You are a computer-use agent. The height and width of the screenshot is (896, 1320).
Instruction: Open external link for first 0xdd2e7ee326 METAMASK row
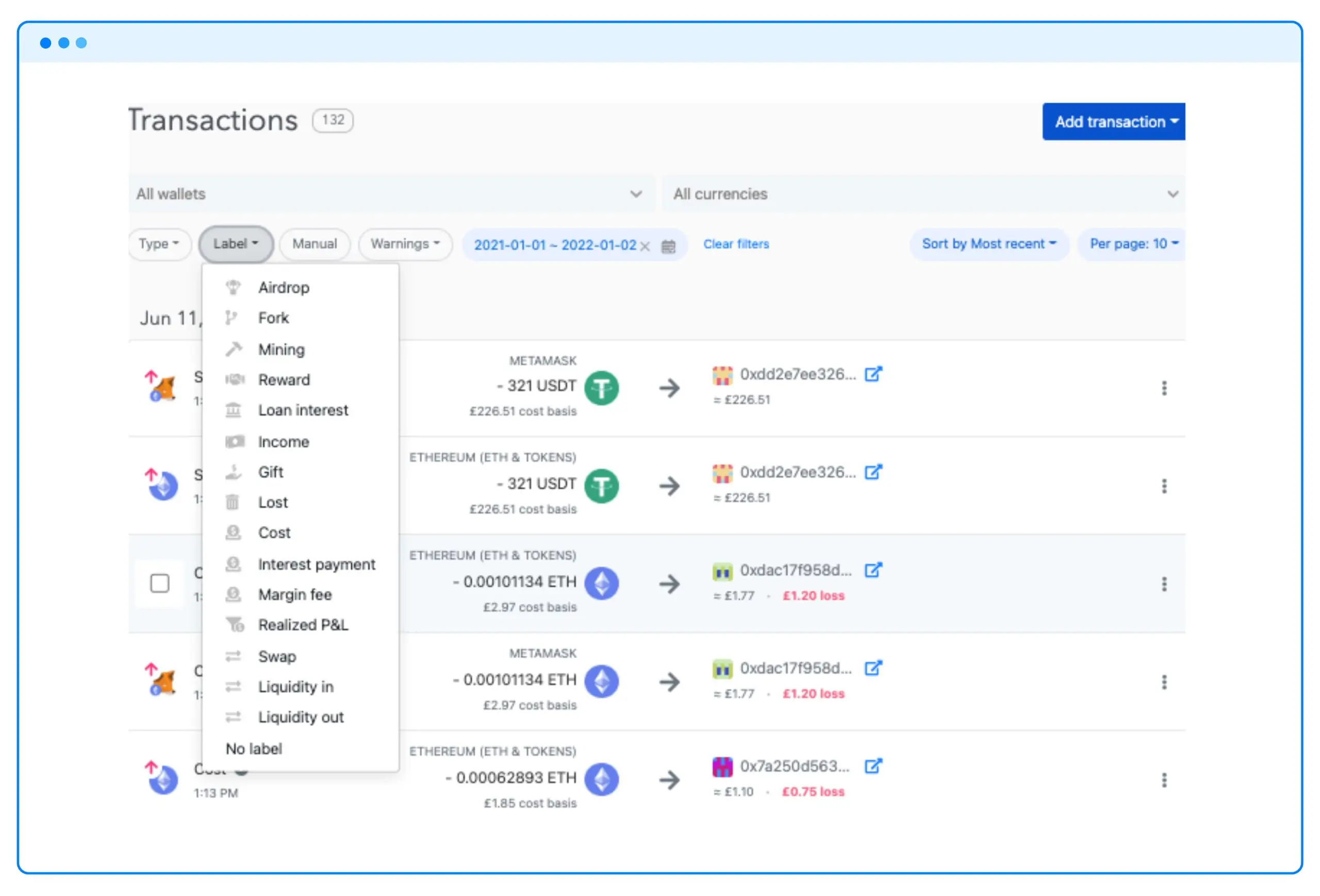(873, 374)
